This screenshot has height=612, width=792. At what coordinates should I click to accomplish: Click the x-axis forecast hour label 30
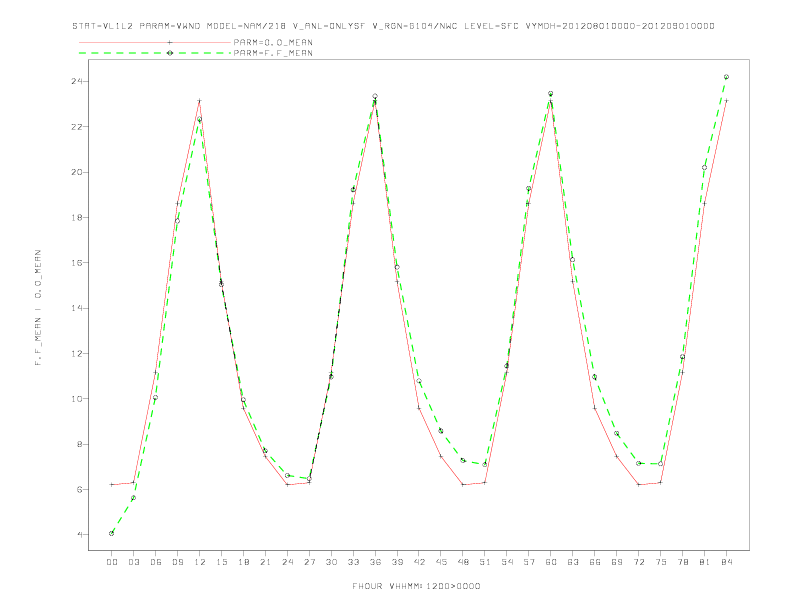331,562
